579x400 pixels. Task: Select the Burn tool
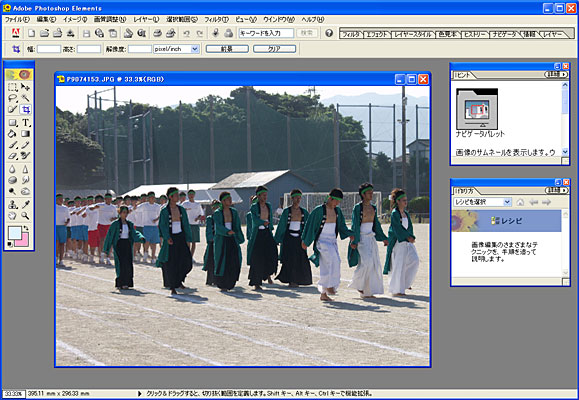click(25, 191)
